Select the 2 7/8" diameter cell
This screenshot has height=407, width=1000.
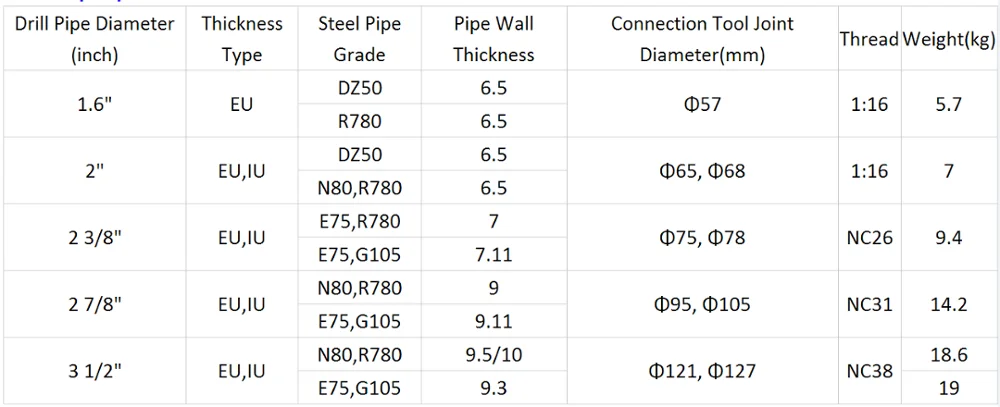pyautogui.click(x=96, y=305)
